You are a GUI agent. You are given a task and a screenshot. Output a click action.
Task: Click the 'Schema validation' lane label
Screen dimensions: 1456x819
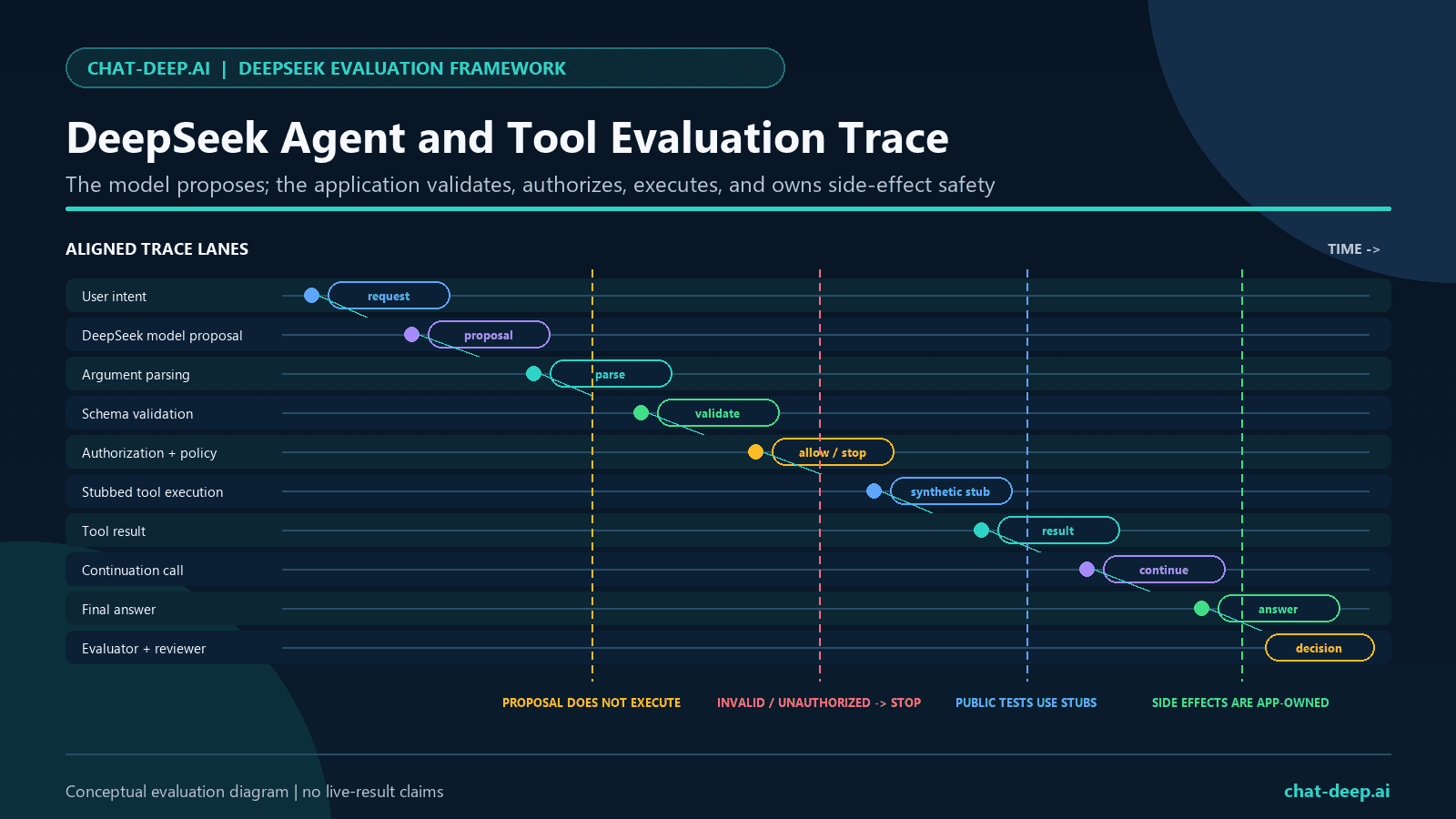pos(137,414)
